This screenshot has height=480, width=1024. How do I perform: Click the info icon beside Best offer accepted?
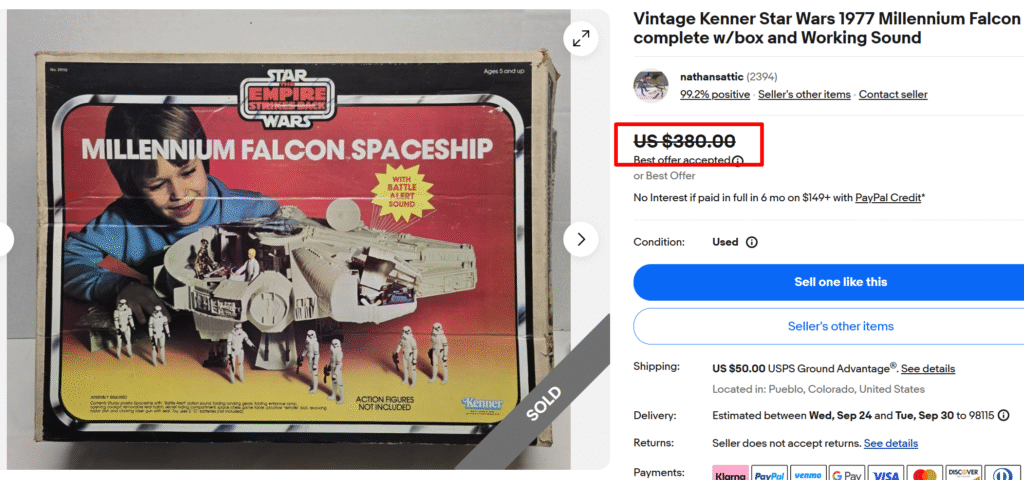(738, 160)
